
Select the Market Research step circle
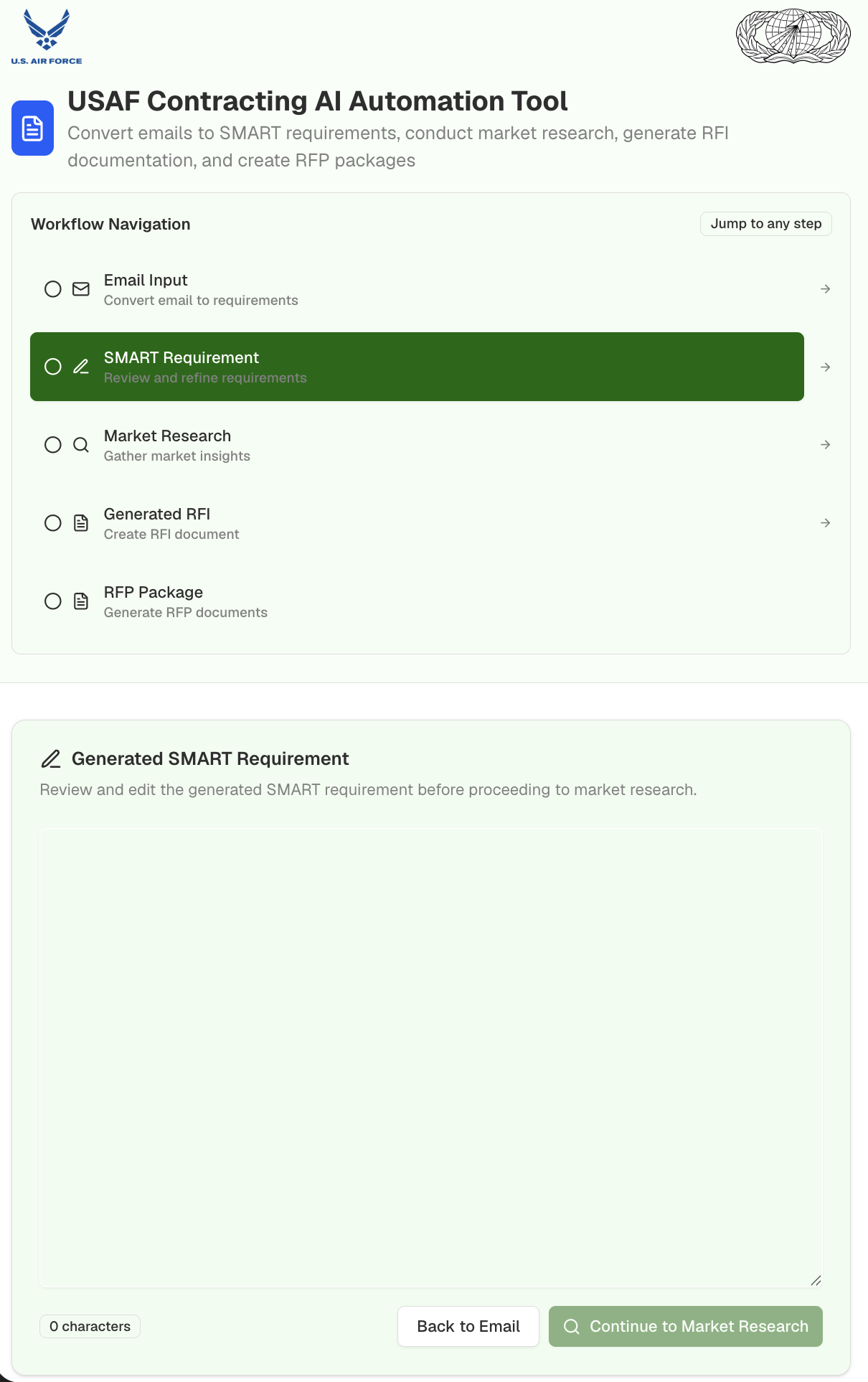pos(53,445)
